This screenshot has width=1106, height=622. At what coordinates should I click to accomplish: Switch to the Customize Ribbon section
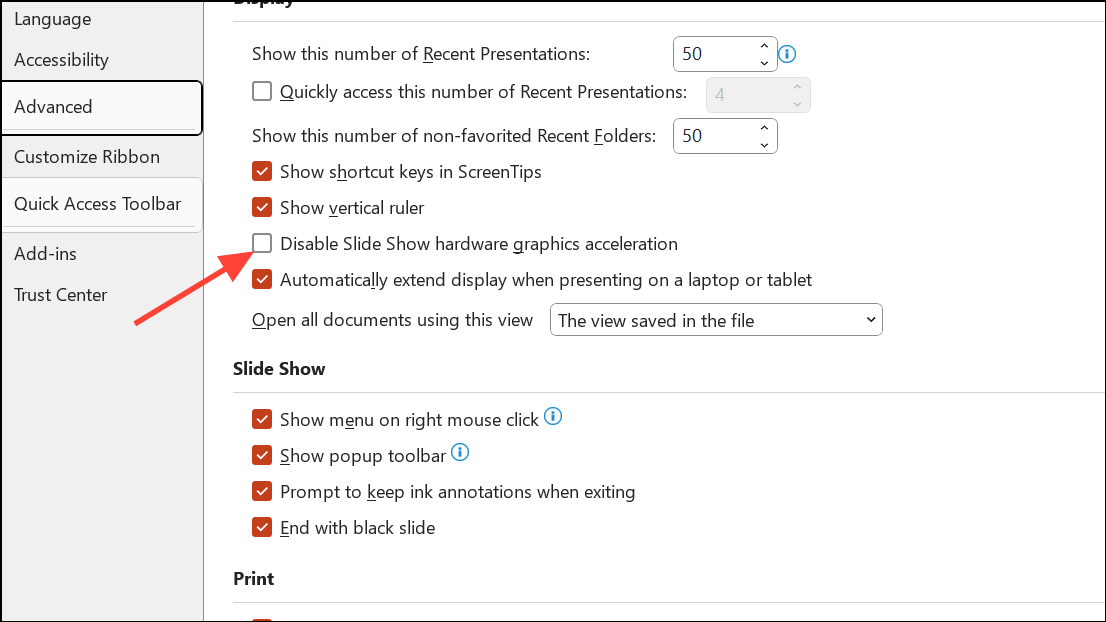coord(86,156)
